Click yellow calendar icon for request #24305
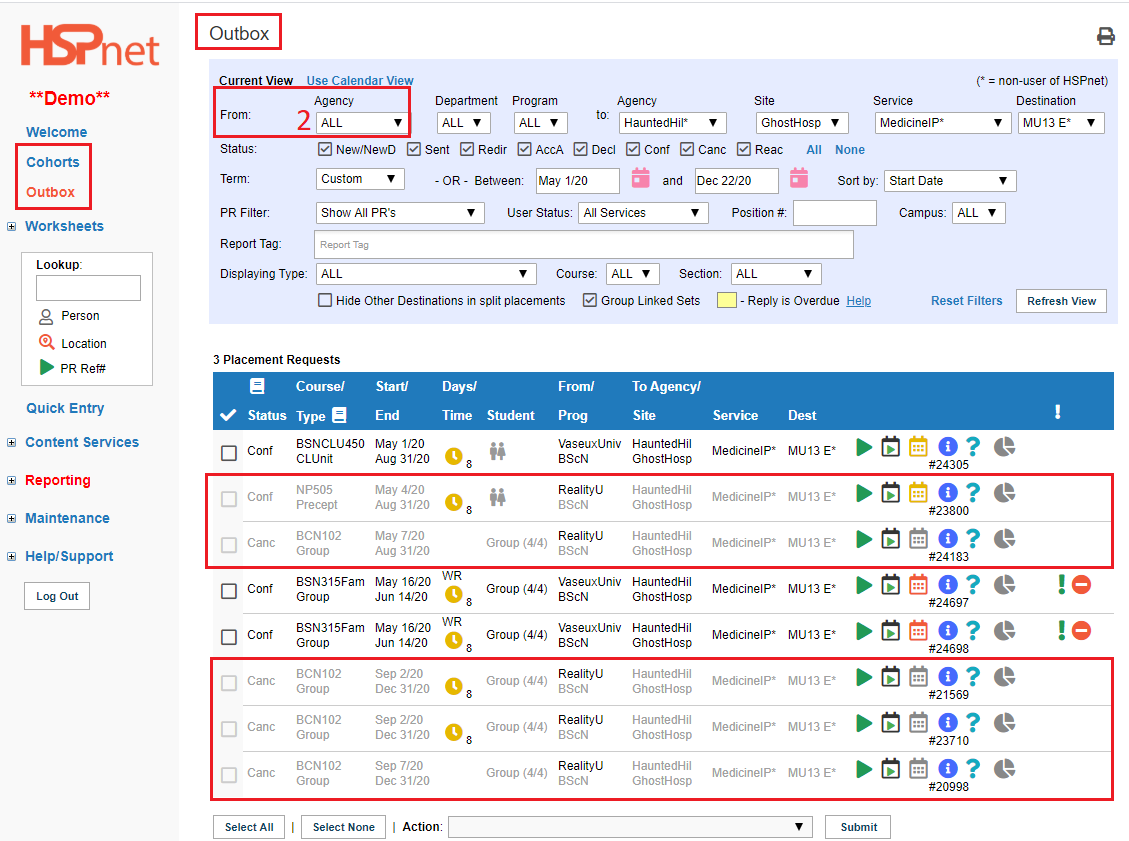 918,447
